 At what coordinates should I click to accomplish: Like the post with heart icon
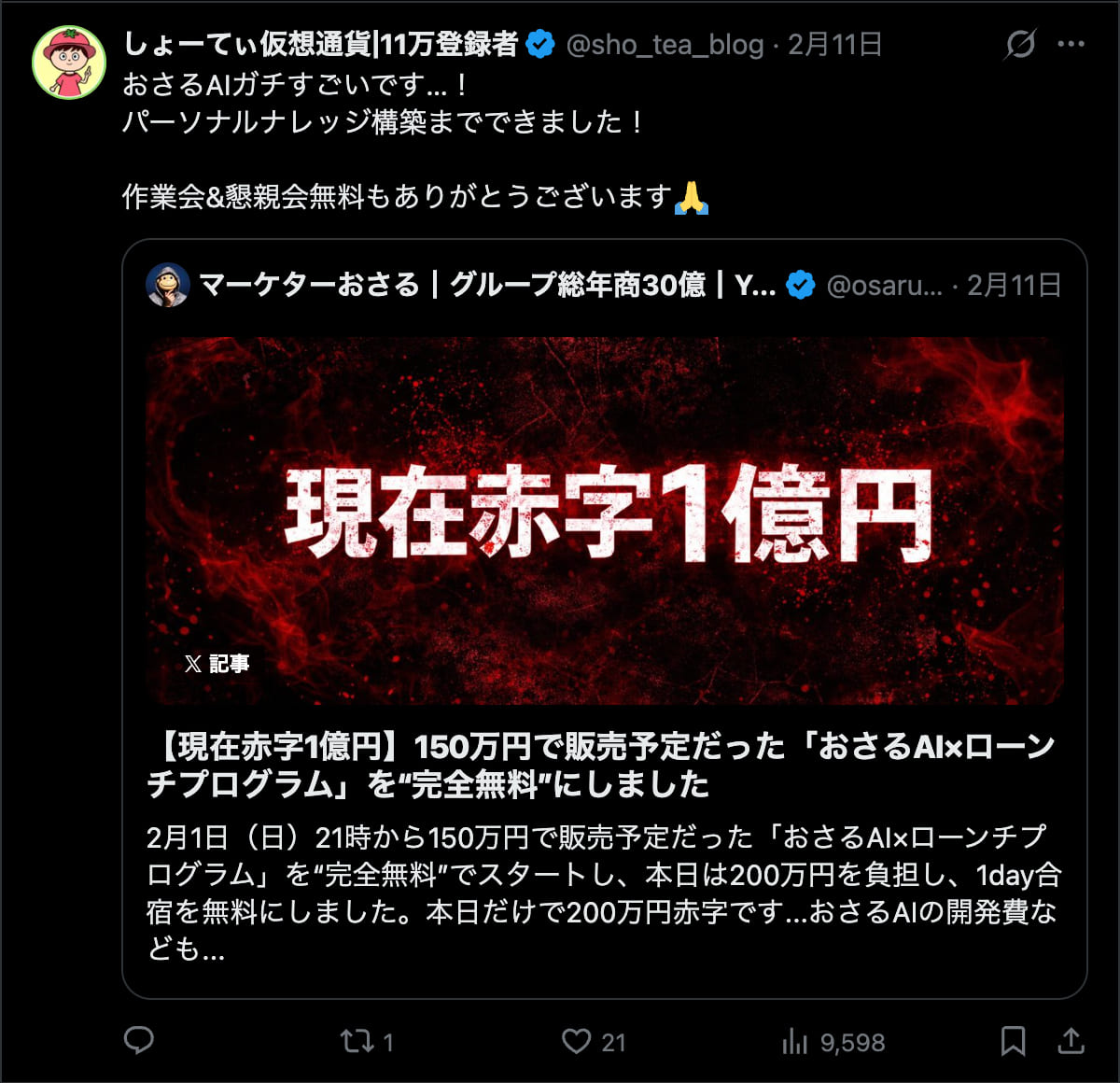coord(576,1040)
